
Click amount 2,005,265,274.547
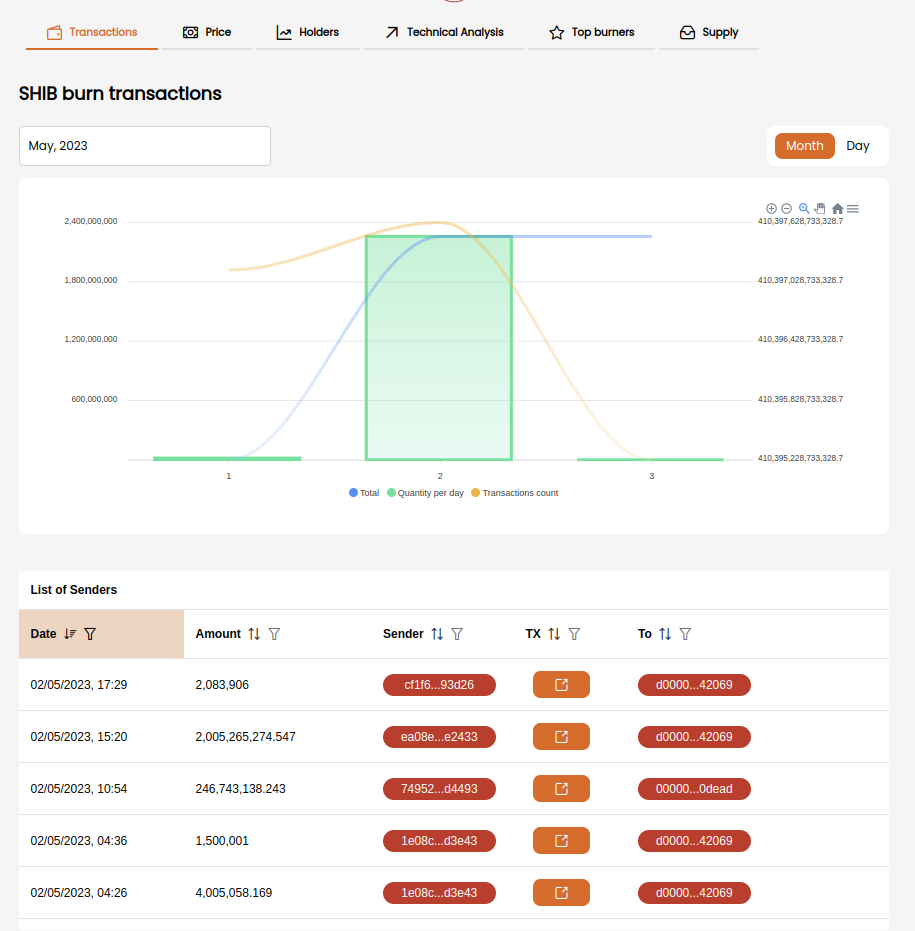coord(245,737)
